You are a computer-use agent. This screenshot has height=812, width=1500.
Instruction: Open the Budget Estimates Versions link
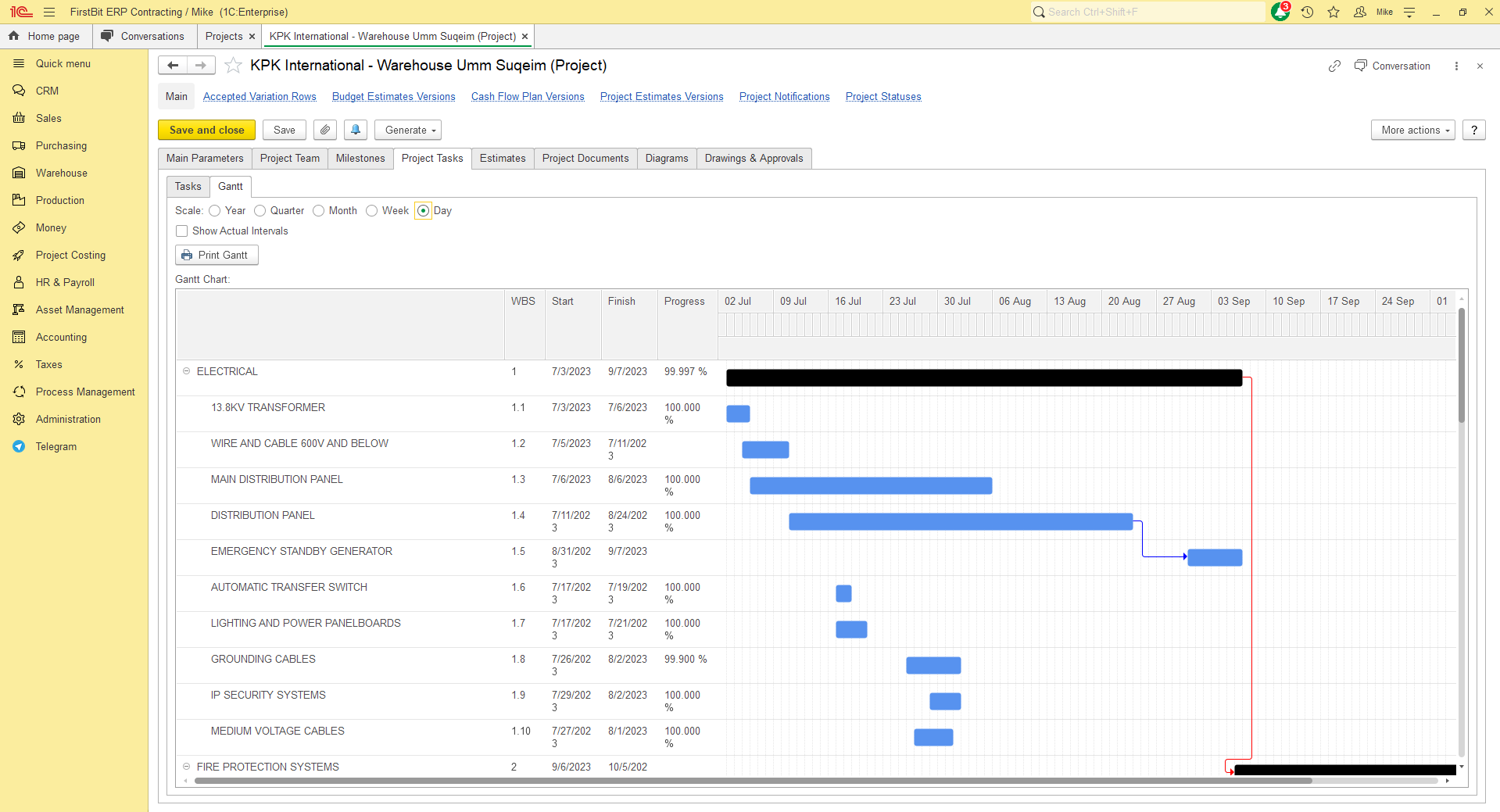click(393, 97)
